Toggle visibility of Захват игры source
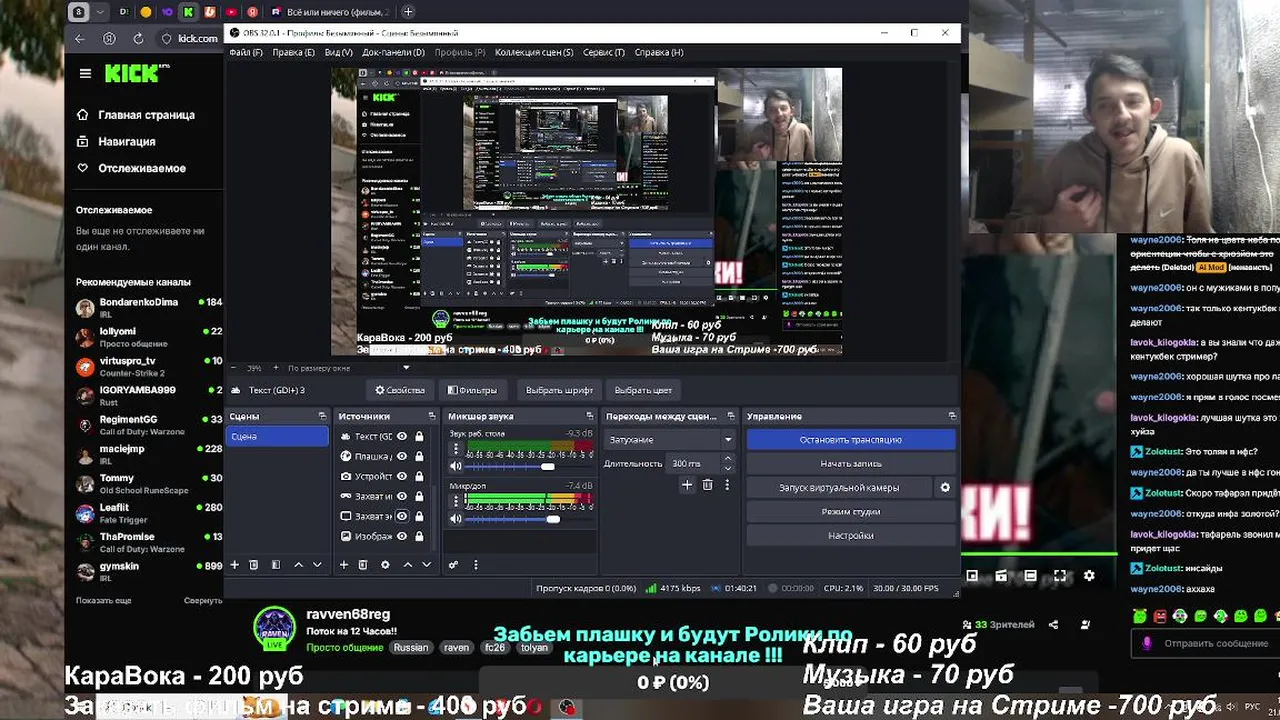 [x=402, y=496]
